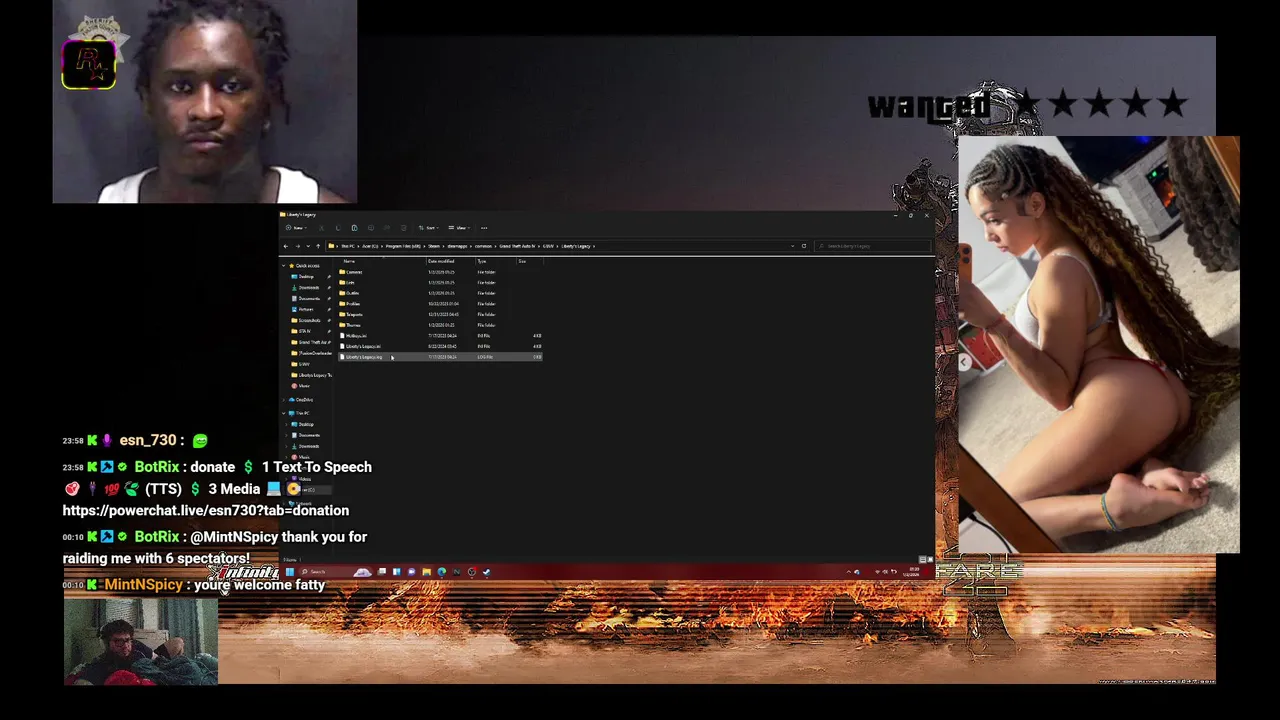Click the Search Liberty's Legacy field
Viewport: 1280px width, 720px height.
[872, 246]
